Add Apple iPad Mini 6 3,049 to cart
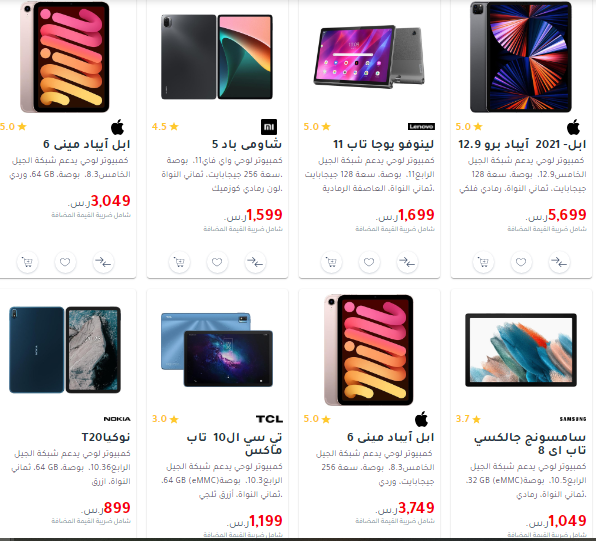Viewport: 596px width, 541px height. [27, 262]
